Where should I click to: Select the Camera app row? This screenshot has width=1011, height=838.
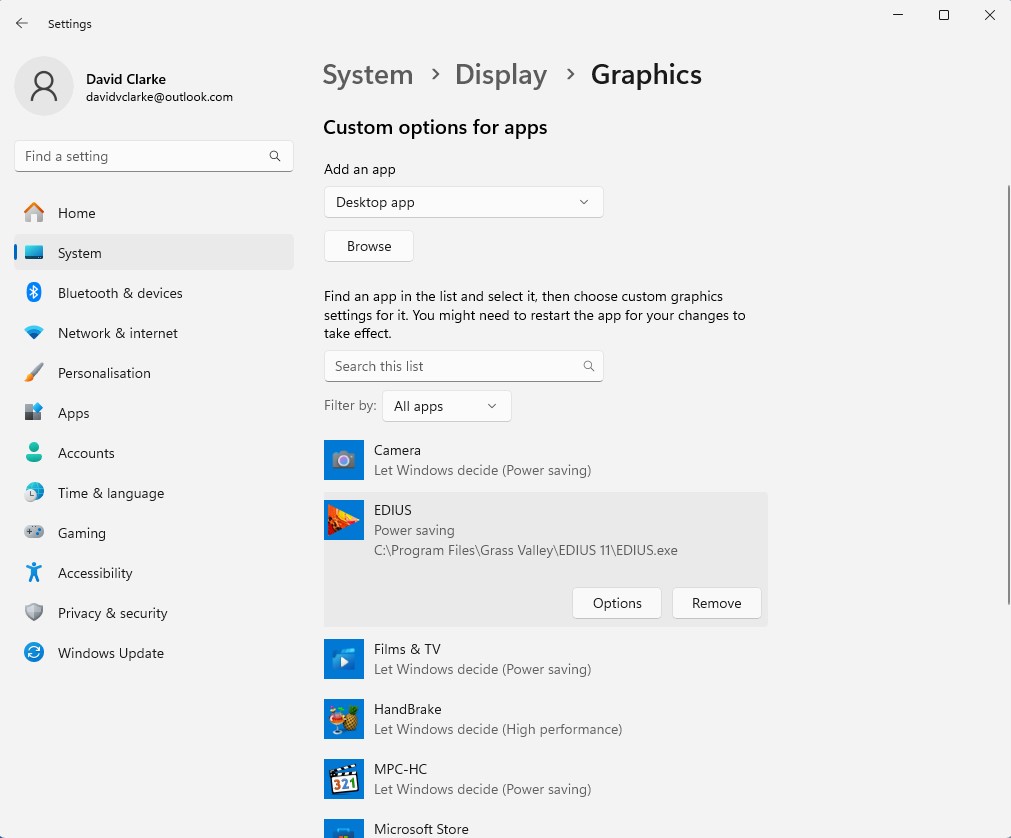545,460
